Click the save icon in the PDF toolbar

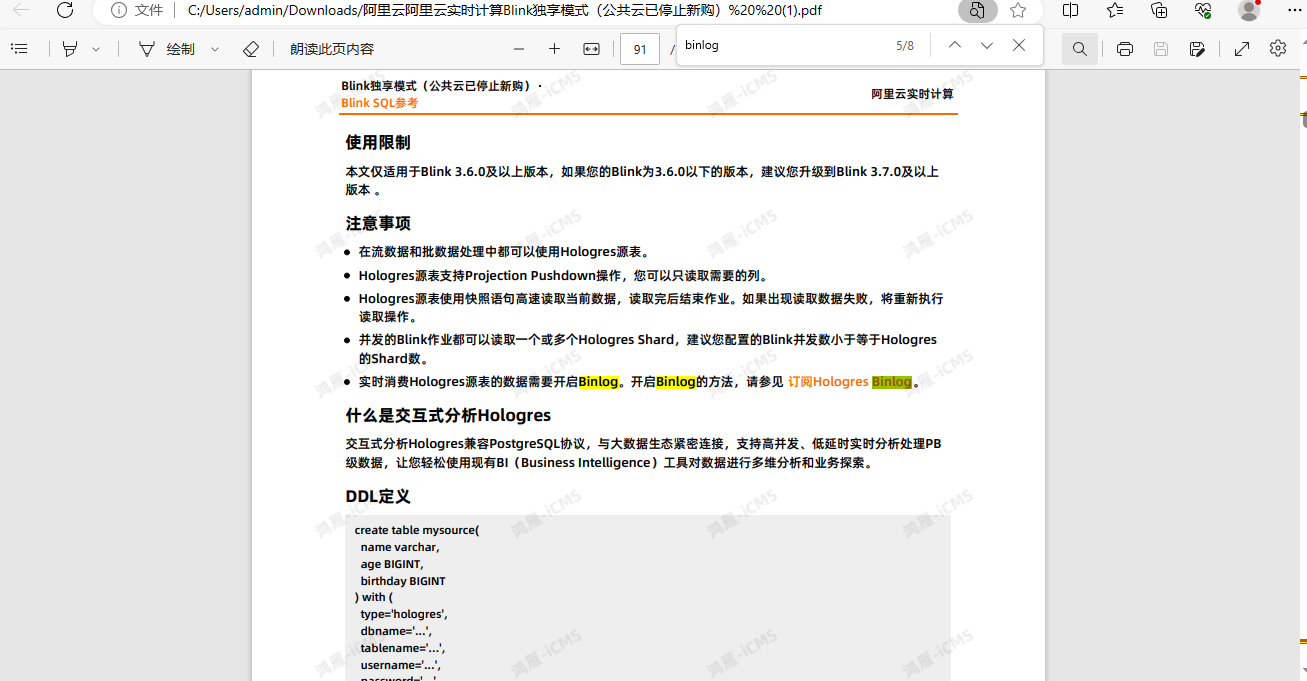point(1161,49)
